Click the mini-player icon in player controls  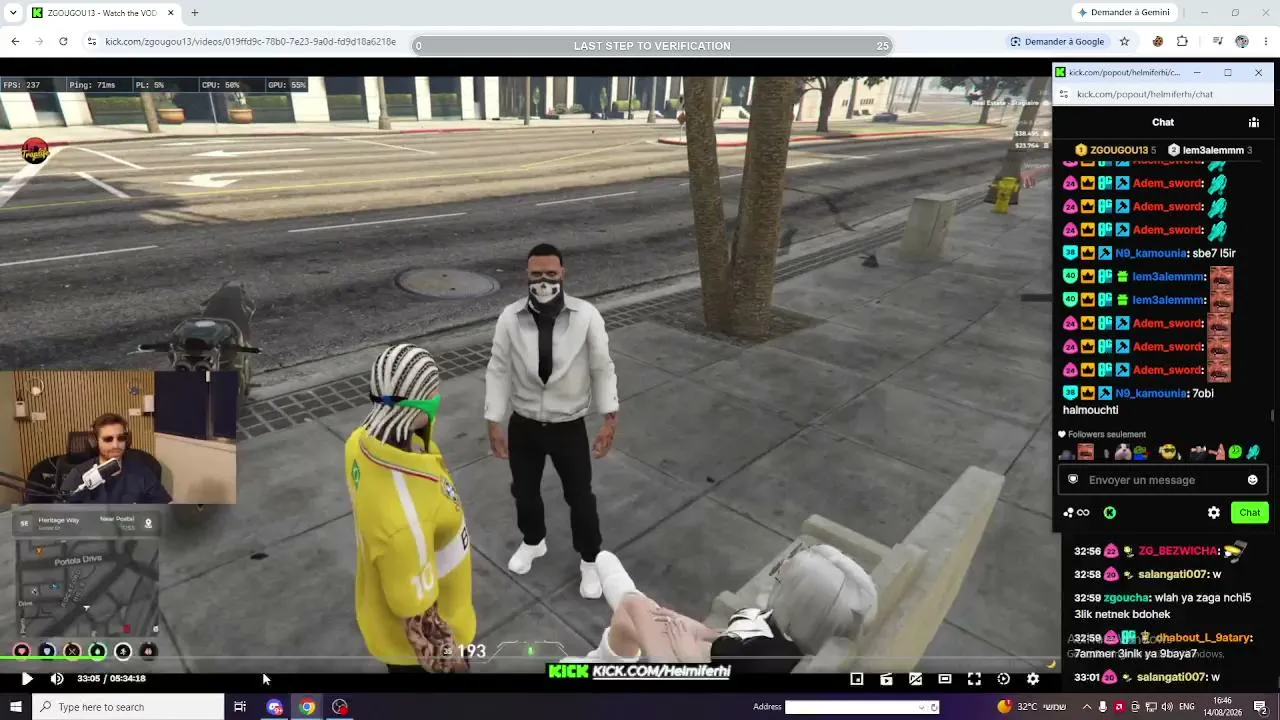tap(857, 679)
